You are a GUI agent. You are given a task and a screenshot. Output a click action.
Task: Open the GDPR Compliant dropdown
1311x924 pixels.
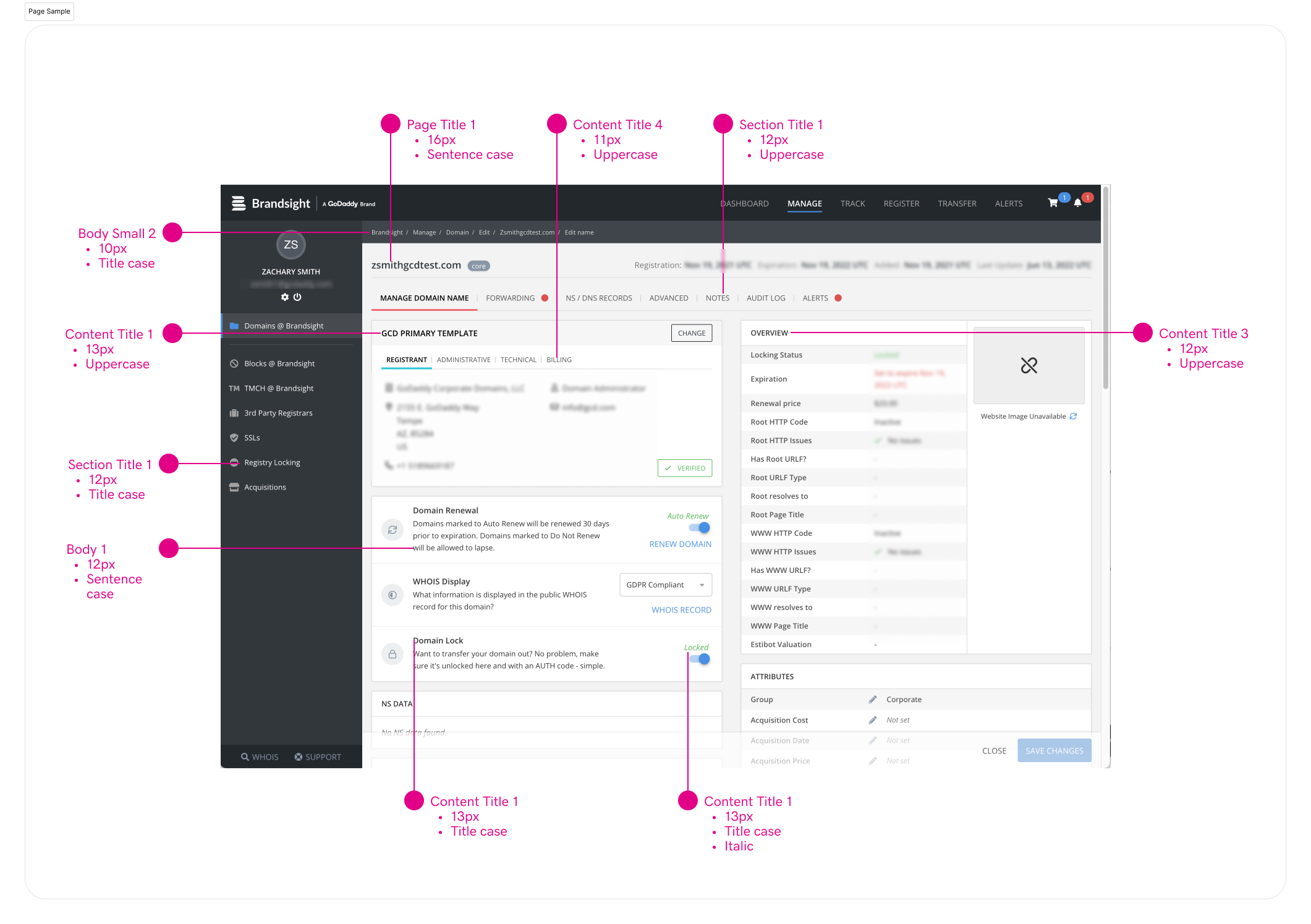(x=665, y=585)
